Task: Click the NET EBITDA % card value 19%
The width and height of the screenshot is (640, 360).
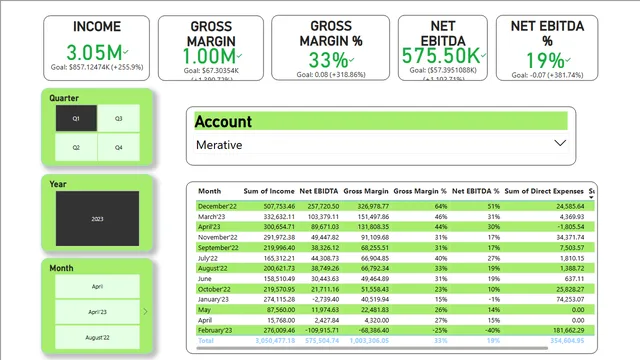Action: click(x=545, y=61)
